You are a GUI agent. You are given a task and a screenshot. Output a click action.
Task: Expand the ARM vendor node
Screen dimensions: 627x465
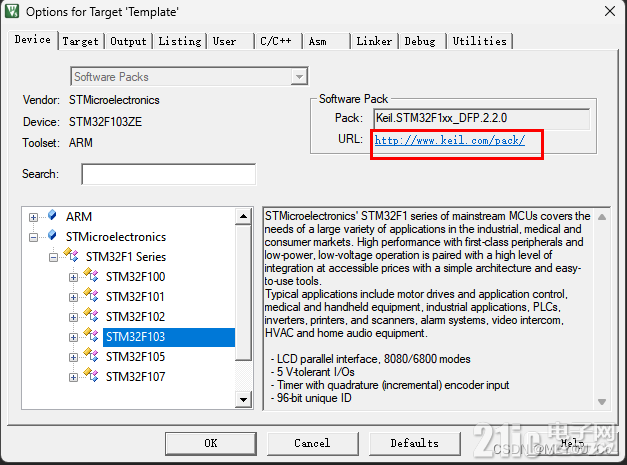(x=34, y=218)
